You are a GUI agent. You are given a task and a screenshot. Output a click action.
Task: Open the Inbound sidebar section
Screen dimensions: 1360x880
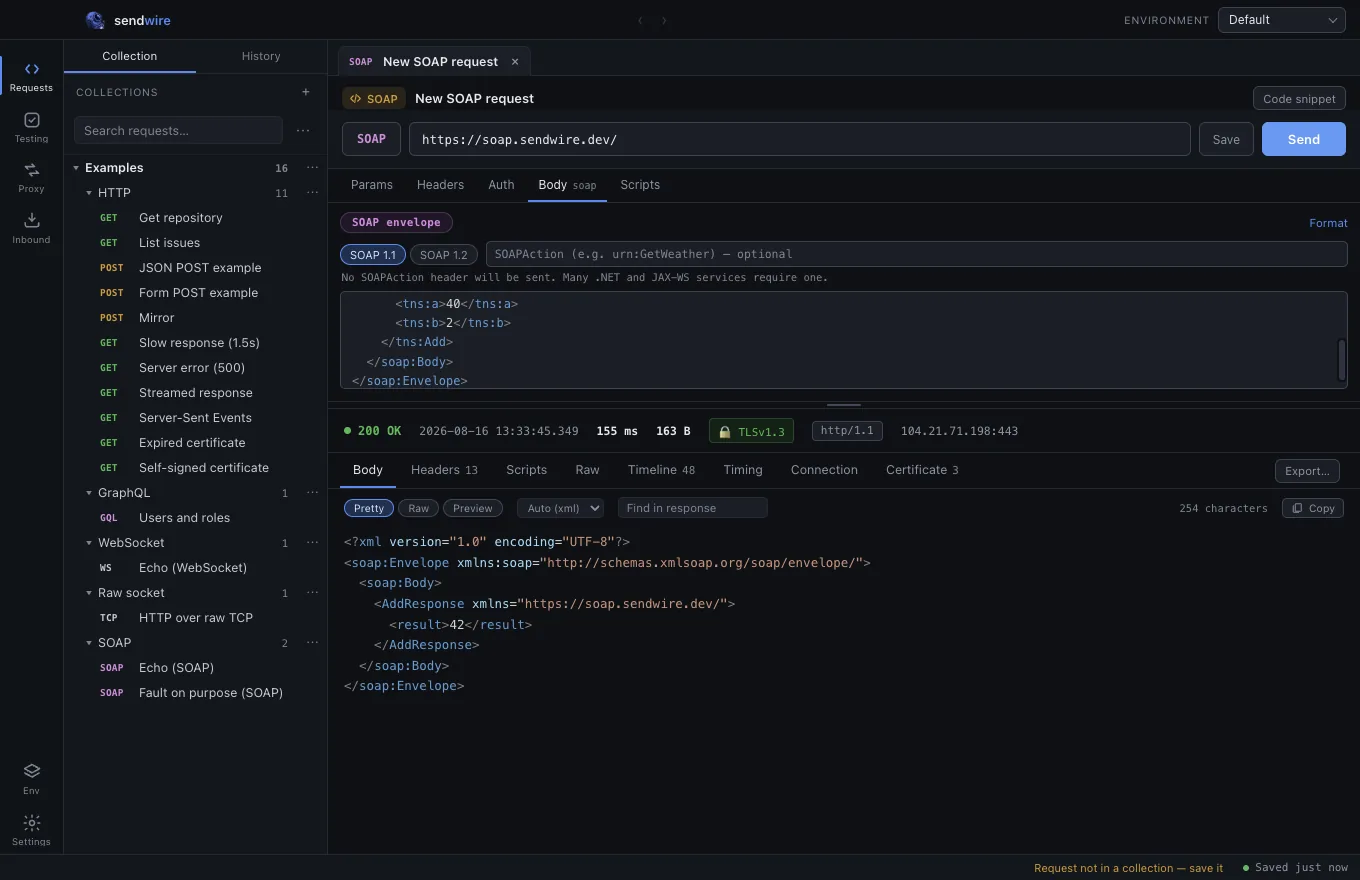coord(31,228)
